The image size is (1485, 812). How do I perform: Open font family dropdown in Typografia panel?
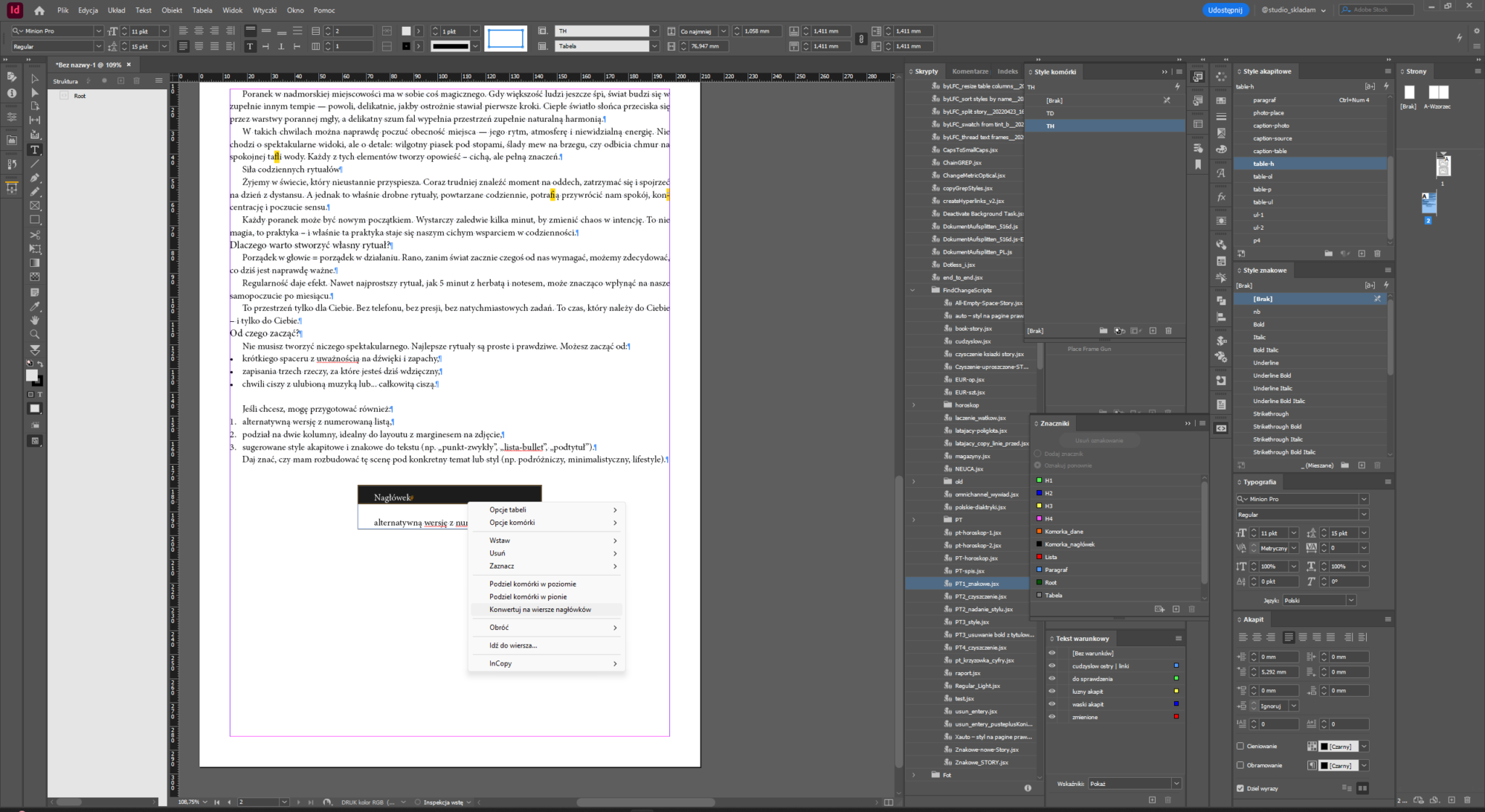click(1364, 499)
